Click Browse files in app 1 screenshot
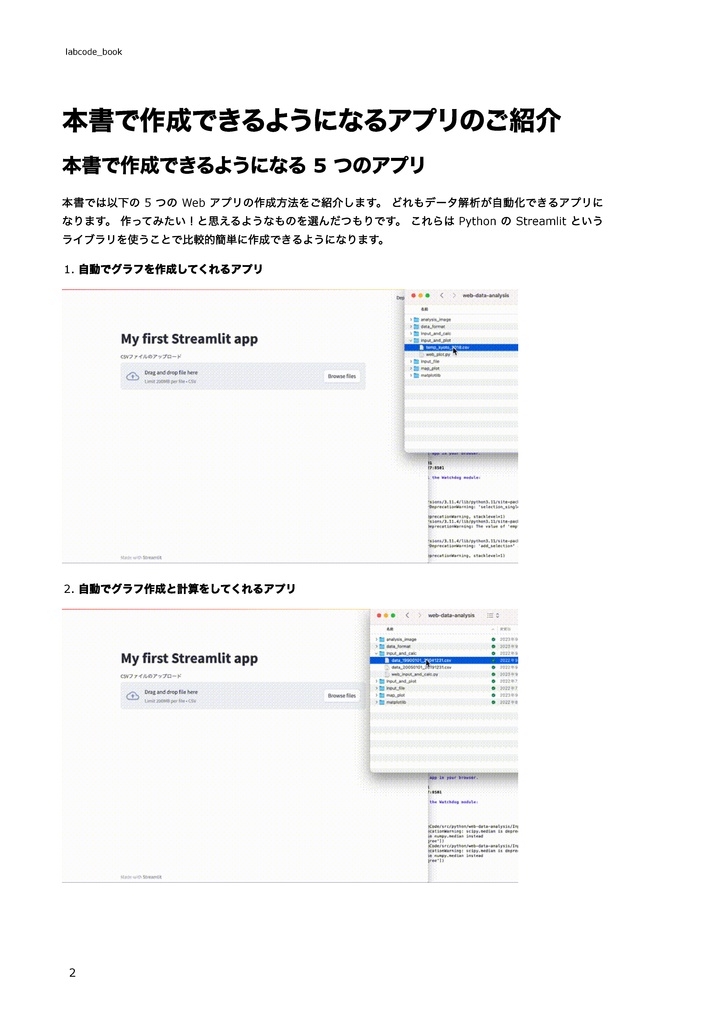This screenshot has width=724, height=1024. point(342,376)
